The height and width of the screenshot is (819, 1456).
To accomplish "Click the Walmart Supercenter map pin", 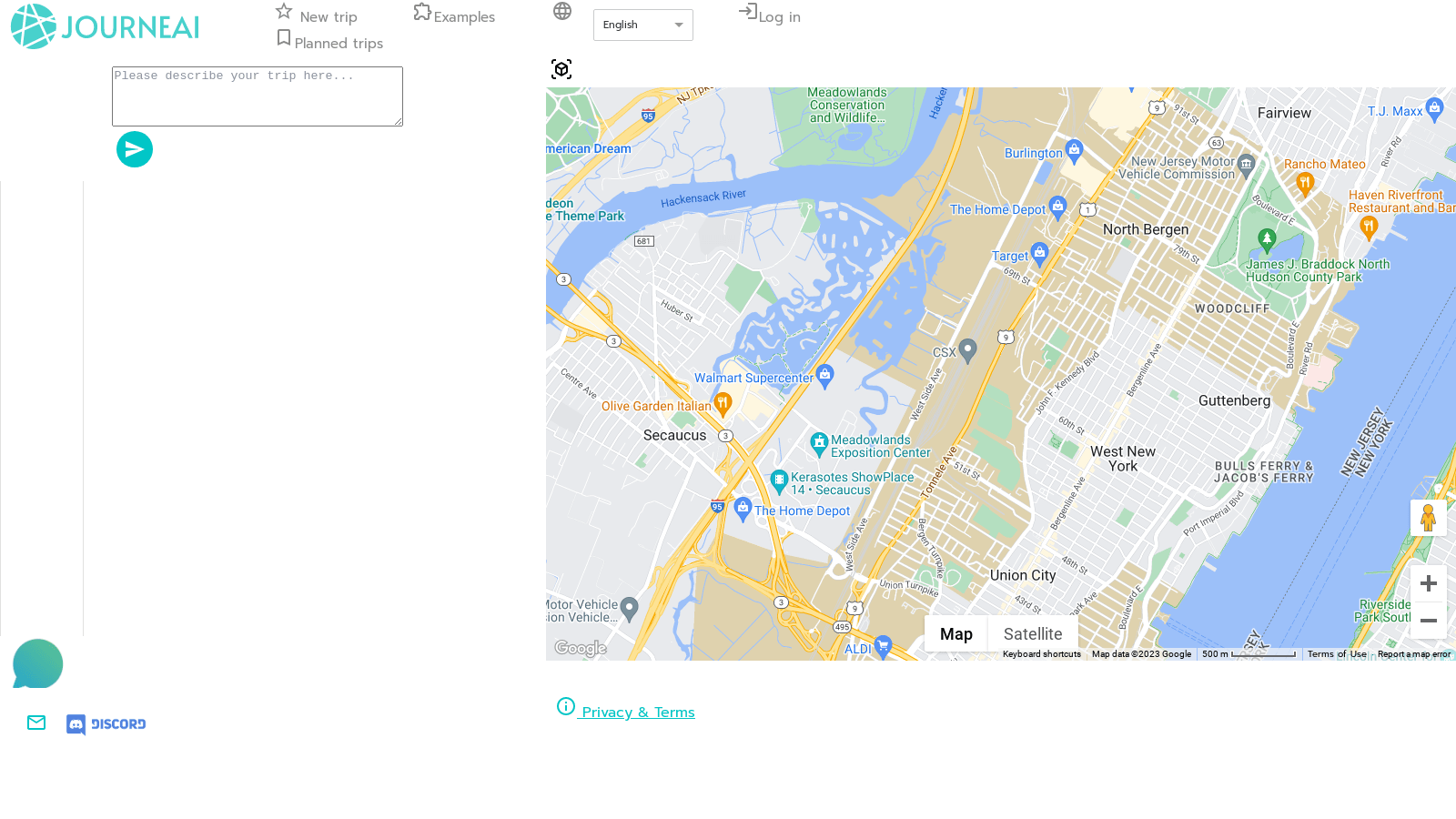I will pyautogui.click(x=824, y=376).
